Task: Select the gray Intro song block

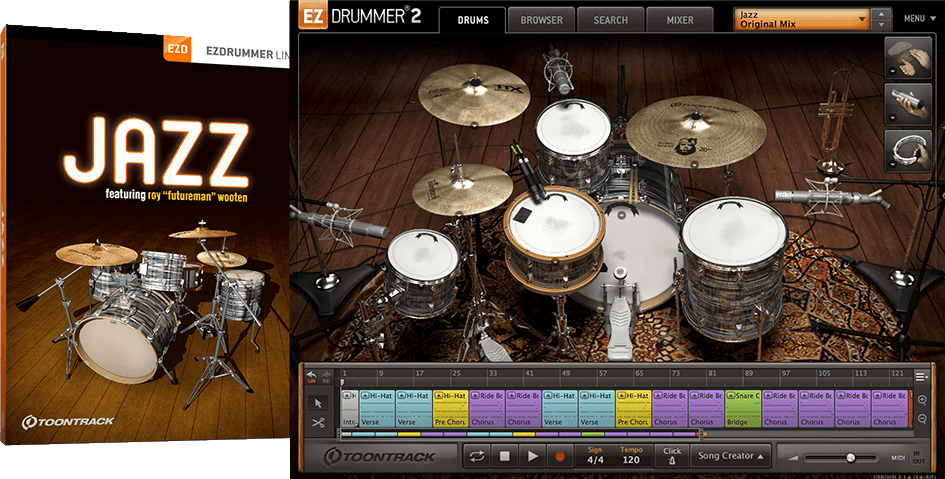Action: click(x=350, y=409)
